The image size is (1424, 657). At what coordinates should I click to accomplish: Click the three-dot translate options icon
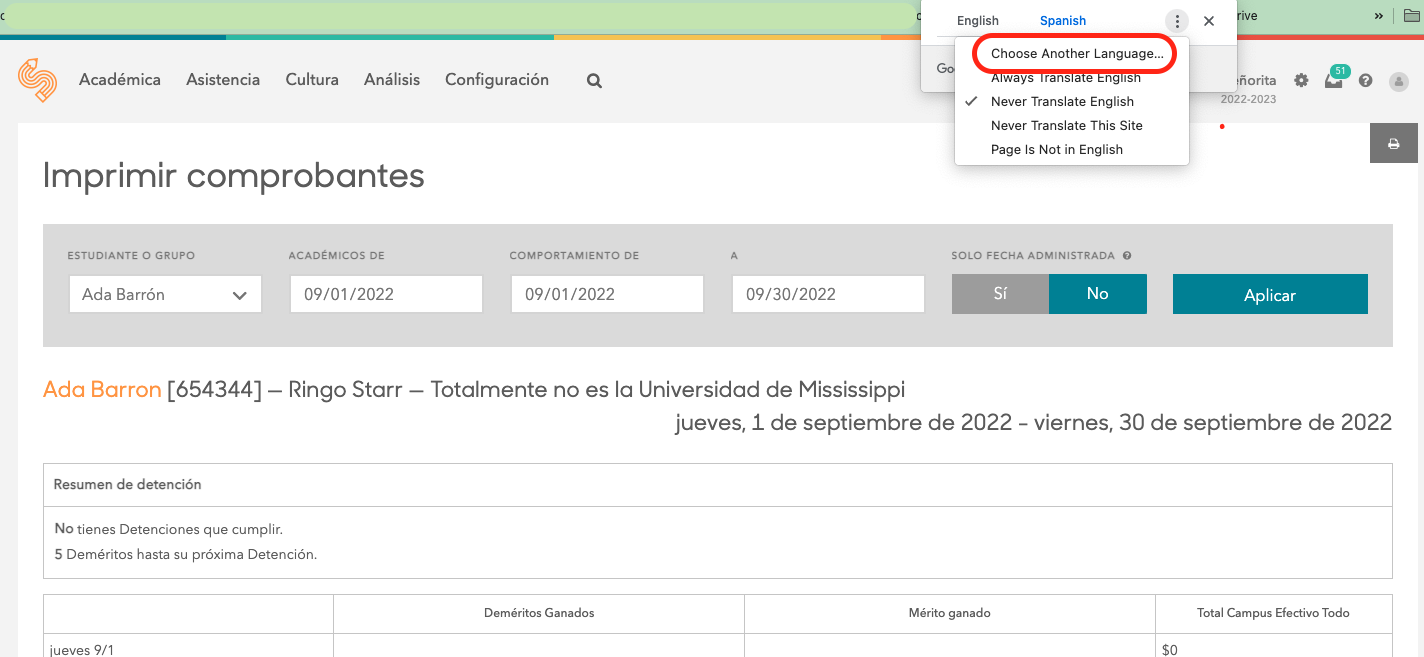(x=1177, y=21)
